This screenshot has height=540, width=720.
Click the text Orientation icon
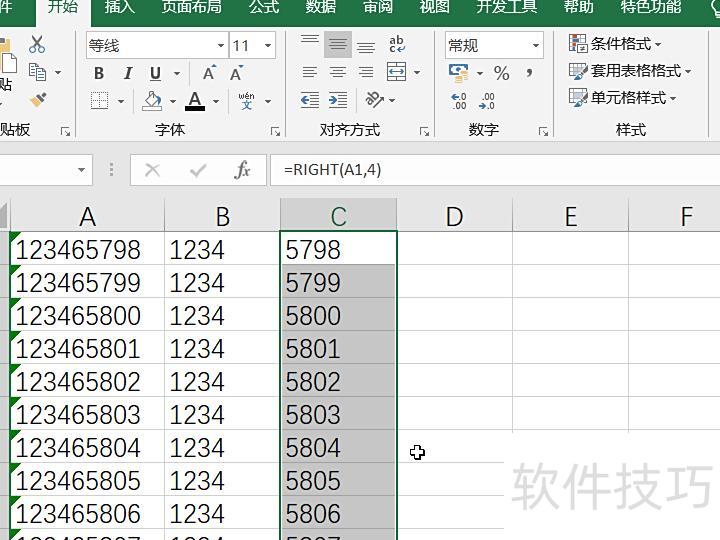[x=374, y=100]
